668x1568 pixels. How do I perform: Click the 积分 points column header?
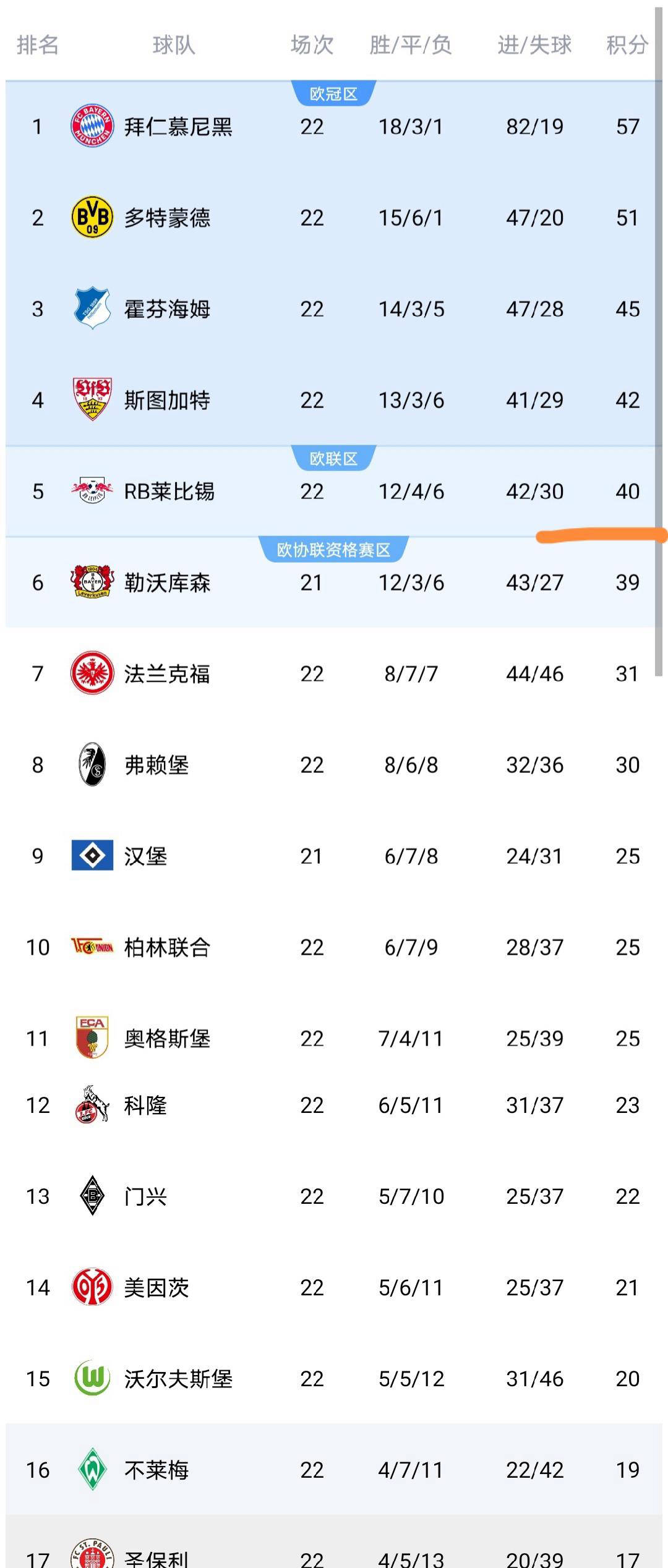627,45
